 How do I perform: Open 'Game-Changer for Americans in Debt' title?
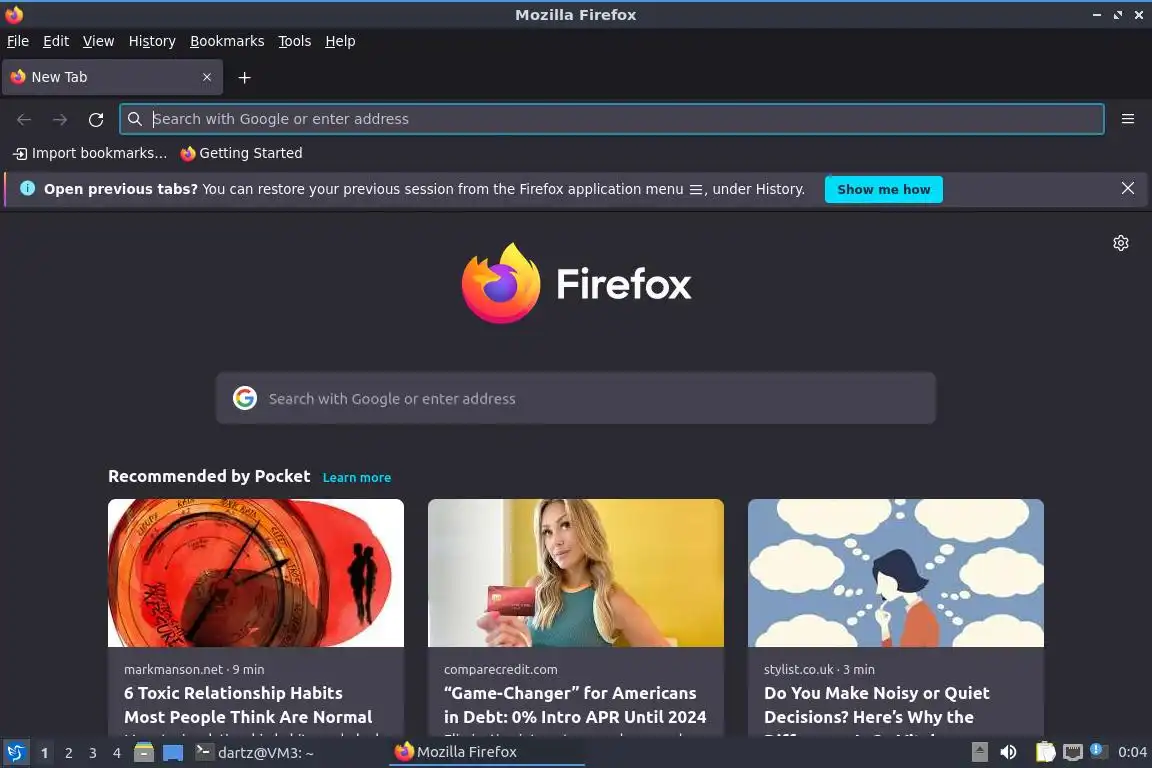pyautogui.click(x=575, y=705)
